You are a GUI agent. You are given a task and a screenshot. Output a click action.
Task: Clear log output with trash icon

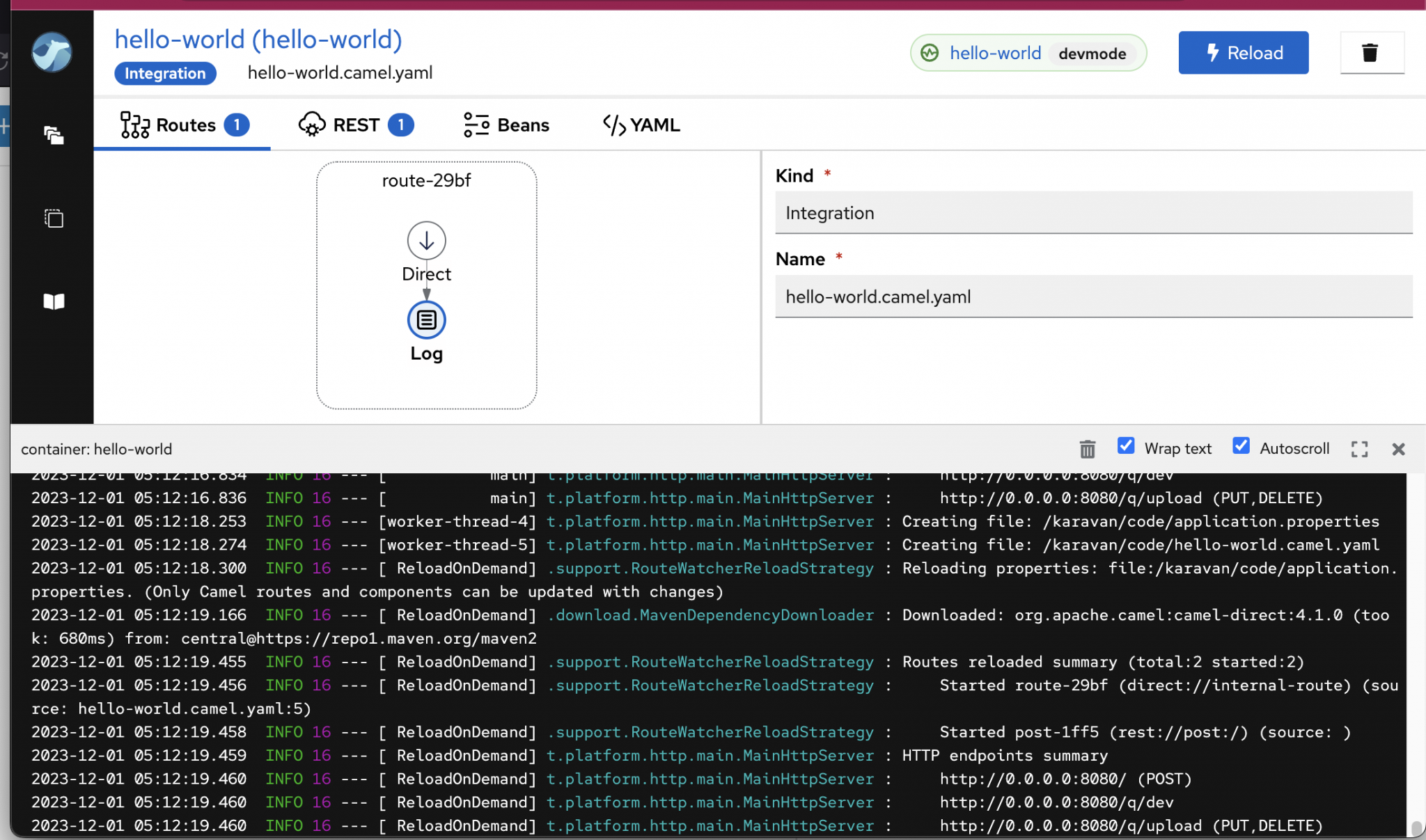(1087, 450)
